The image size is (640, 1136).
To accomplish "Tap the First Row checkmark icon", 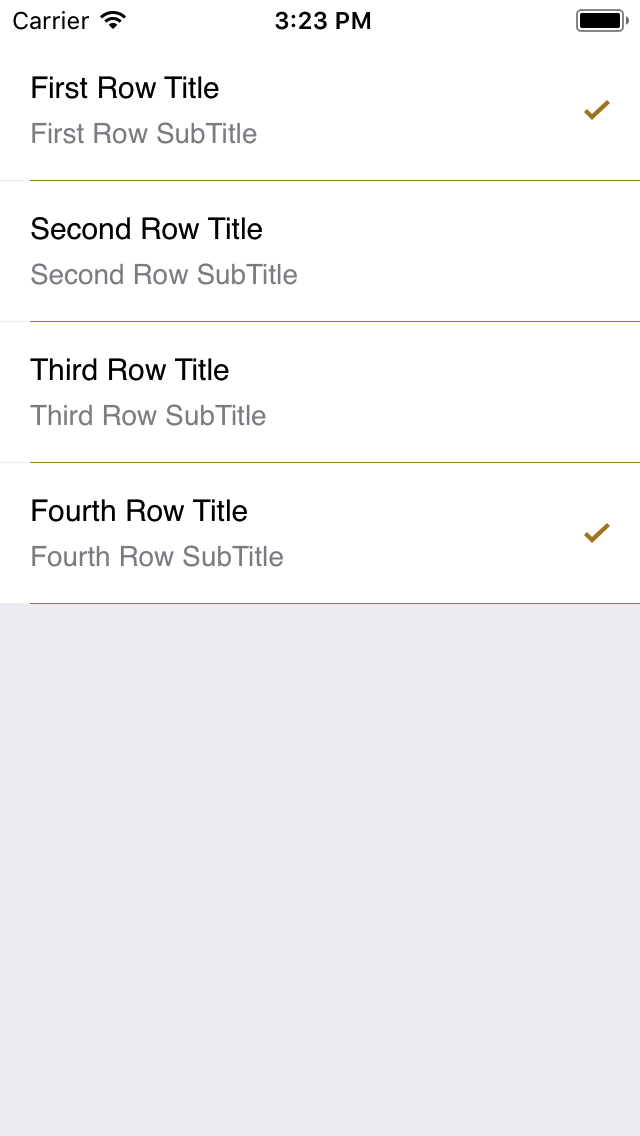I will (x=597, y=111).
